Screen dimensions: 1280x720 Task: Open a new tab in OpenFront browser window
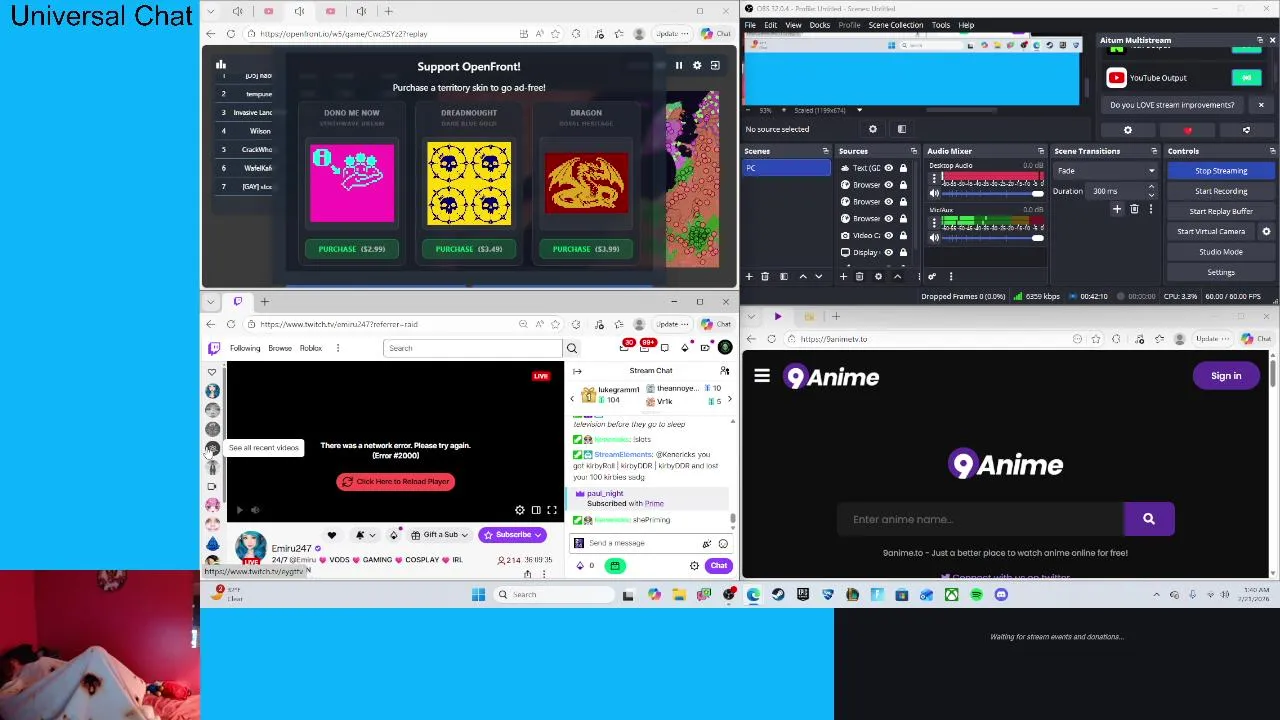(x=389, y=11)
